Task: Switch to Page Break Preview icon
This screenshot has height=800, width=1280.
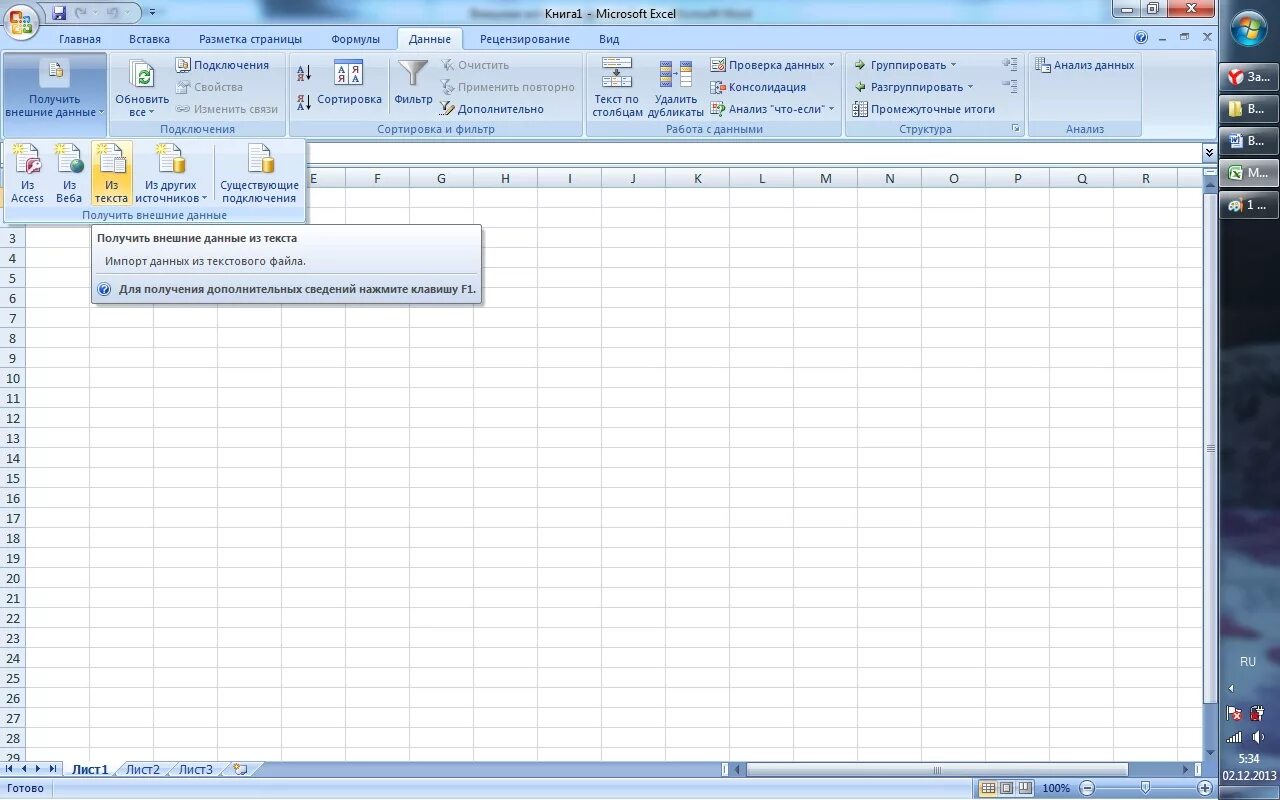Action: tap(1025, 788)
